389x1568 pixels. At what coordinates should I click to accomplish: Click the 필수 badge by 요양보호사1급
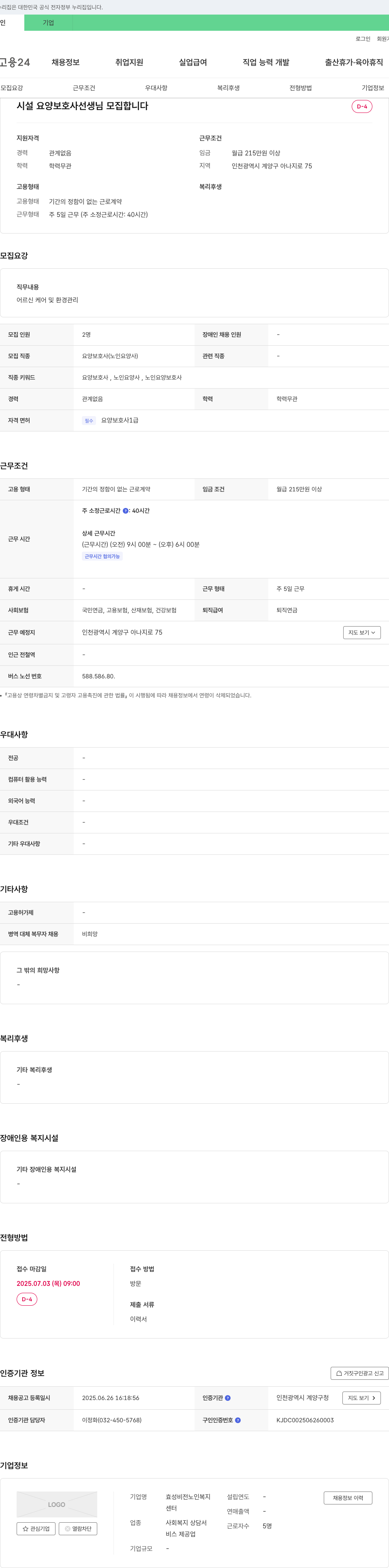[89, 421]
